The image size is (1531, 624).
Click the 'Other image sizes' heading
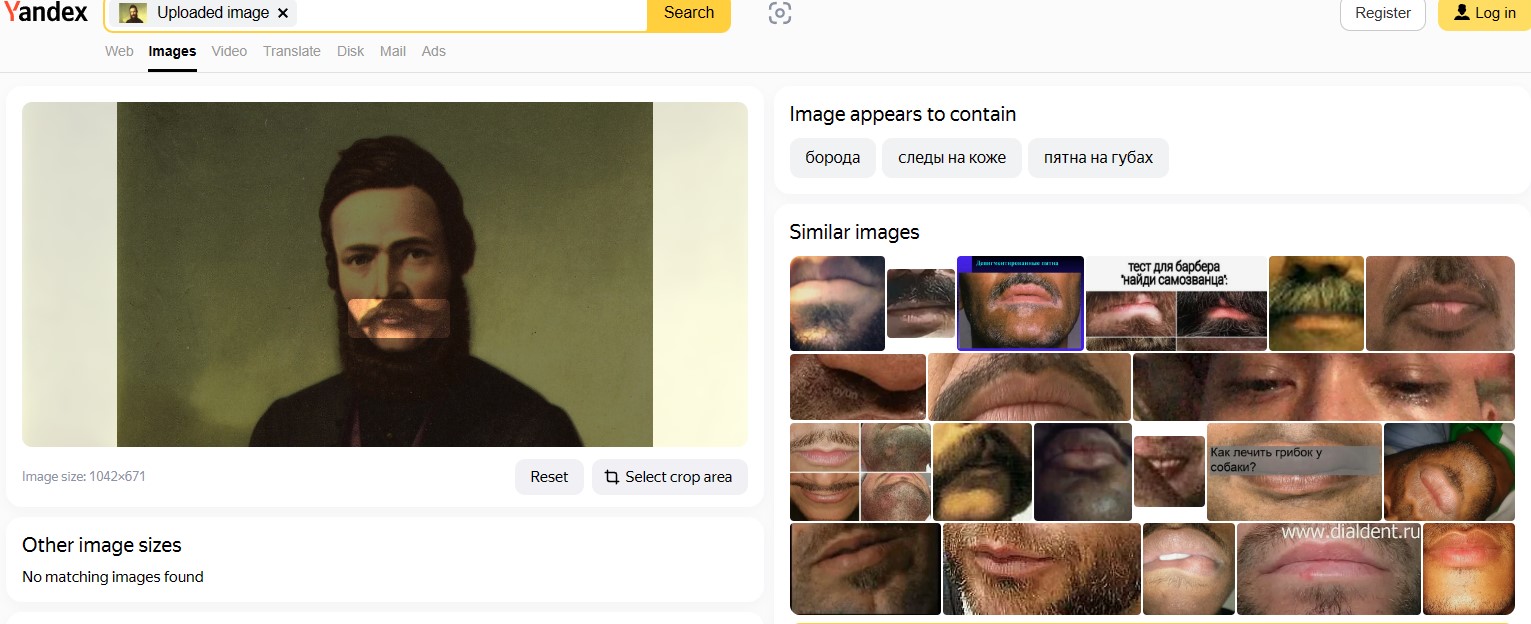click(102, 545)
